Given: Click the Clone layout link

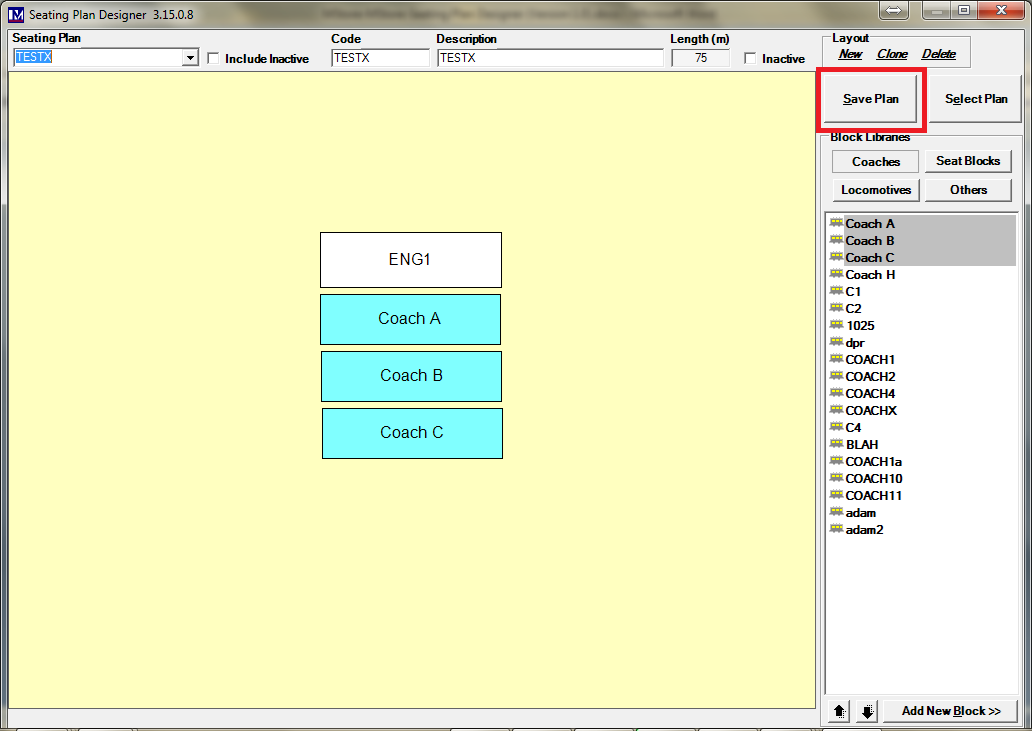Looking at the screenshot, I should tap(892, 54).
